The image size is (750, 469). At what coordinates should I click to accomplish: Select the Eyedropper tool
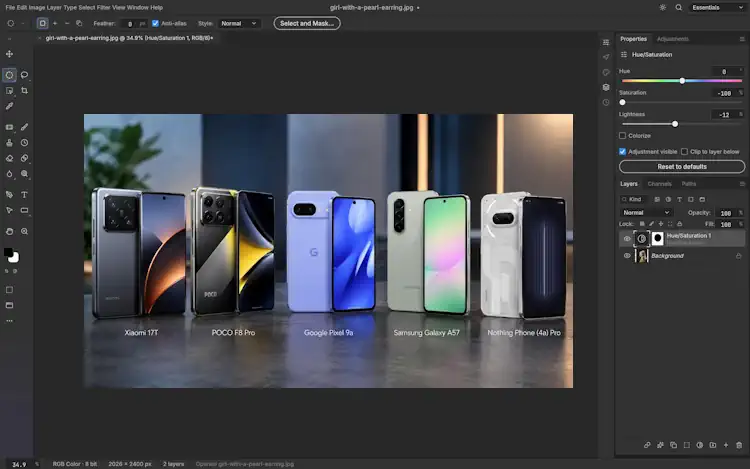coord(9,106)
